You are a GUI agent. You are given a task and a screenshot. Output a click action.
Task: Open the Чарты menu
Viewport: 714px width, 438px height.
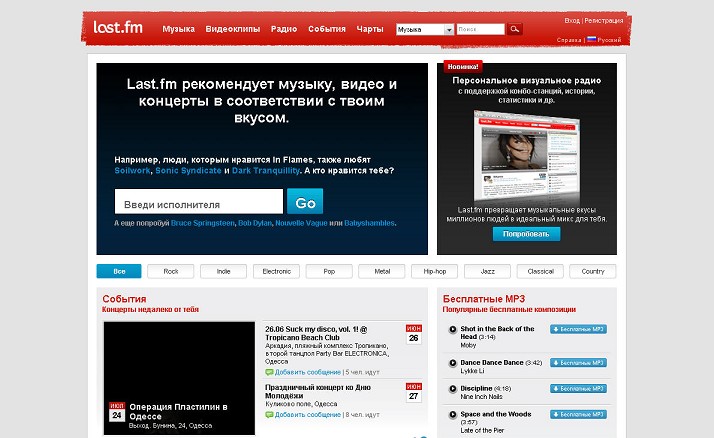(370, 29)
